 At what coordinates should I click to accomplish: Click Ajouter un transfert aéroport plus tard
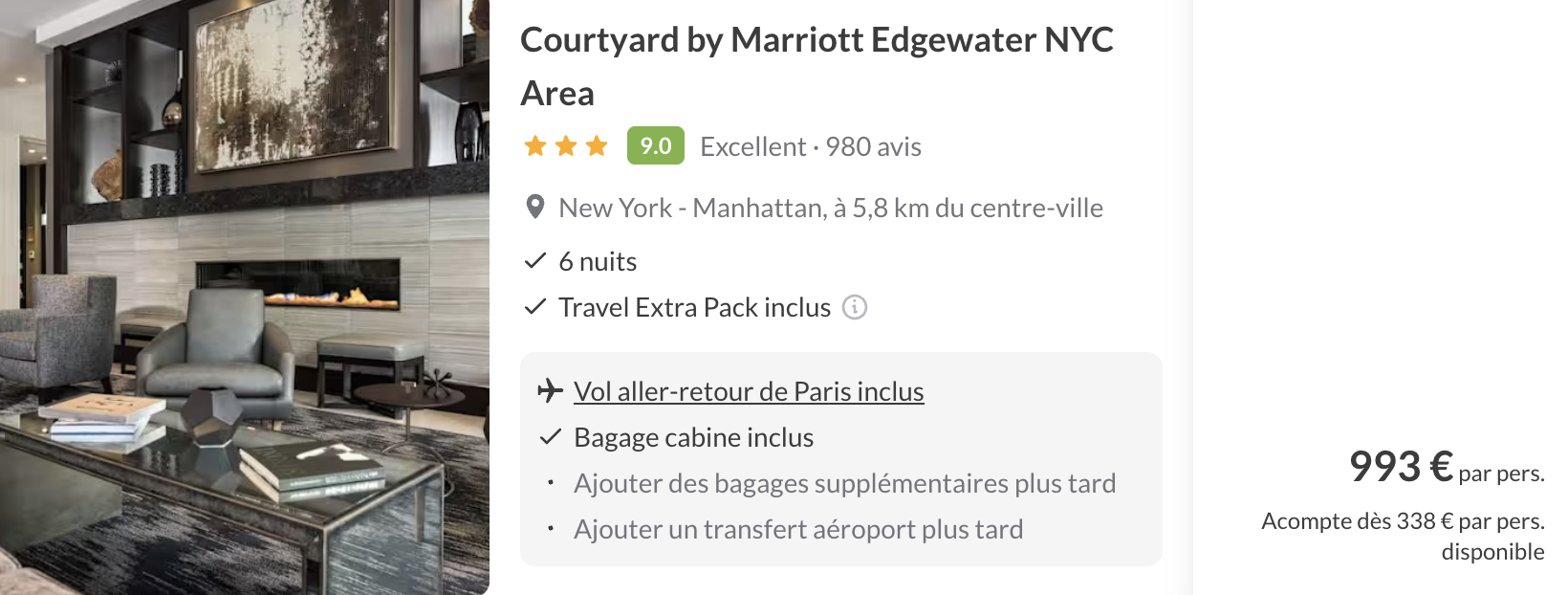tap(798, 529)
